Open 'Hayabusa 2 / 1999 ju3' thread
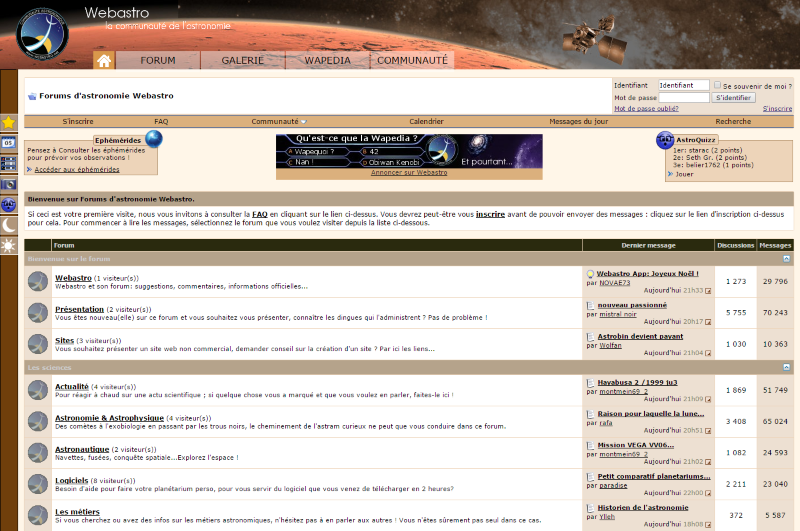This screenshot has height=531, width=800. point(638,382)
